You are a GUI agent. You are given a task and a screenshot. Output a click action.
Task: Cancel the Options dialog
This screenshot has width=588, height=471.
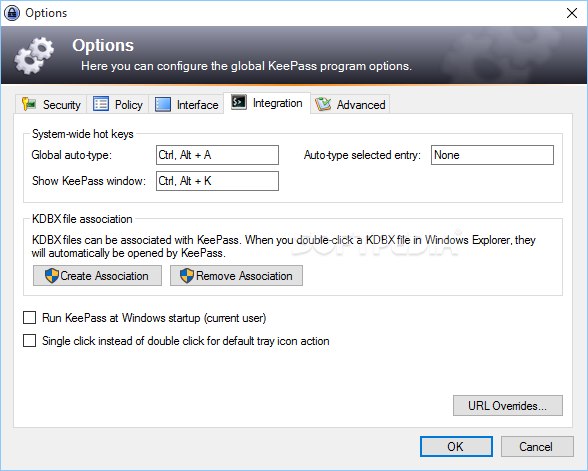pyautogui.click(x=537, y=446)
